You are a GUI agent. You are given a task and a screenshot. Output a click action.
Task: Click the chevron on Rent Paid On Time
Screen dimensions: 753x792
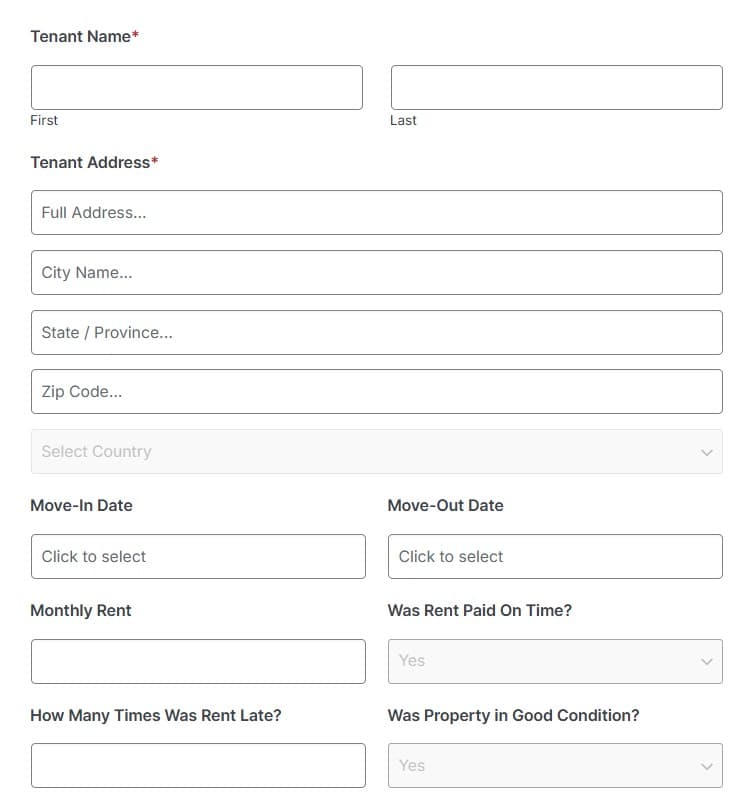(x=707, y=662)
